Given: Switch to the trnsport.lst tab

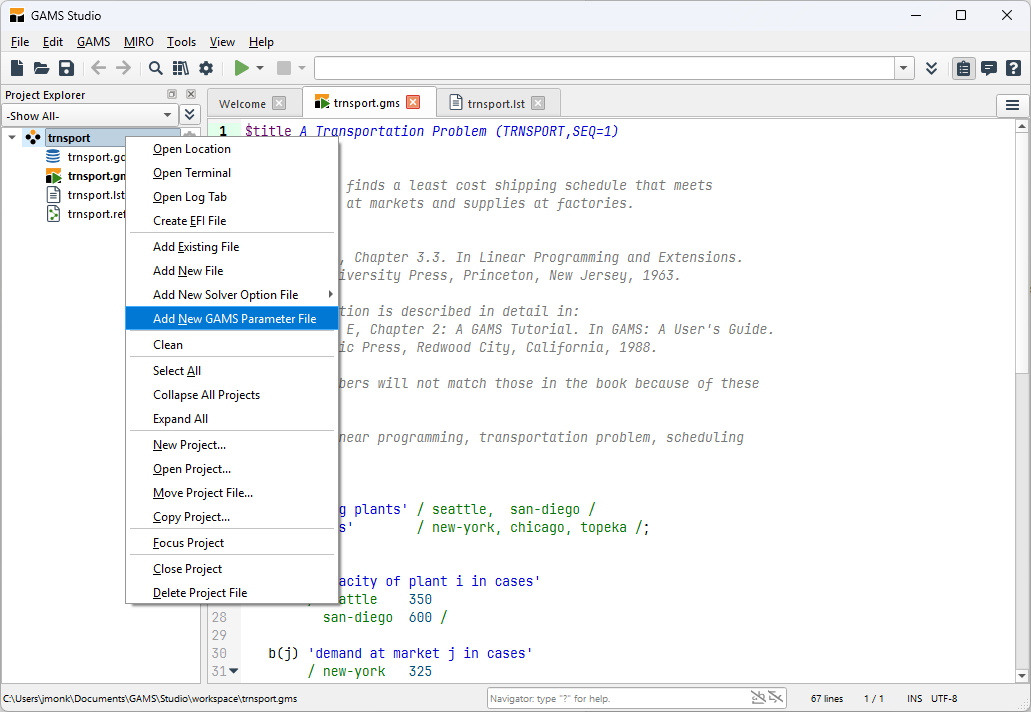Looking at the screenshot, I should point(496,103).
